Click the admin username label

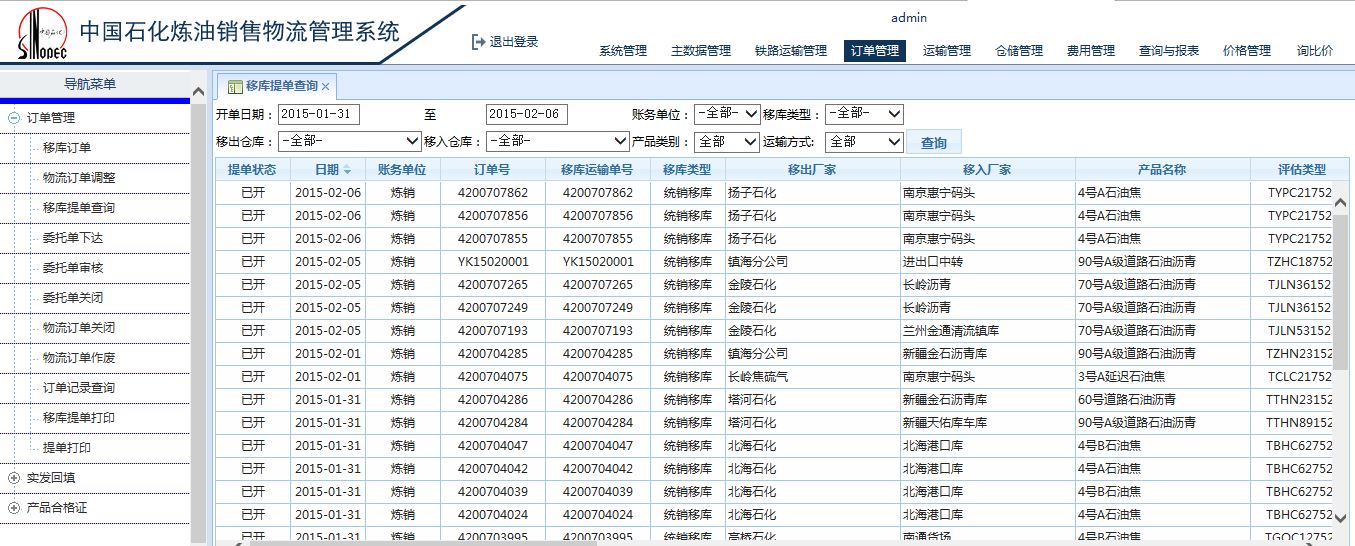908,17
